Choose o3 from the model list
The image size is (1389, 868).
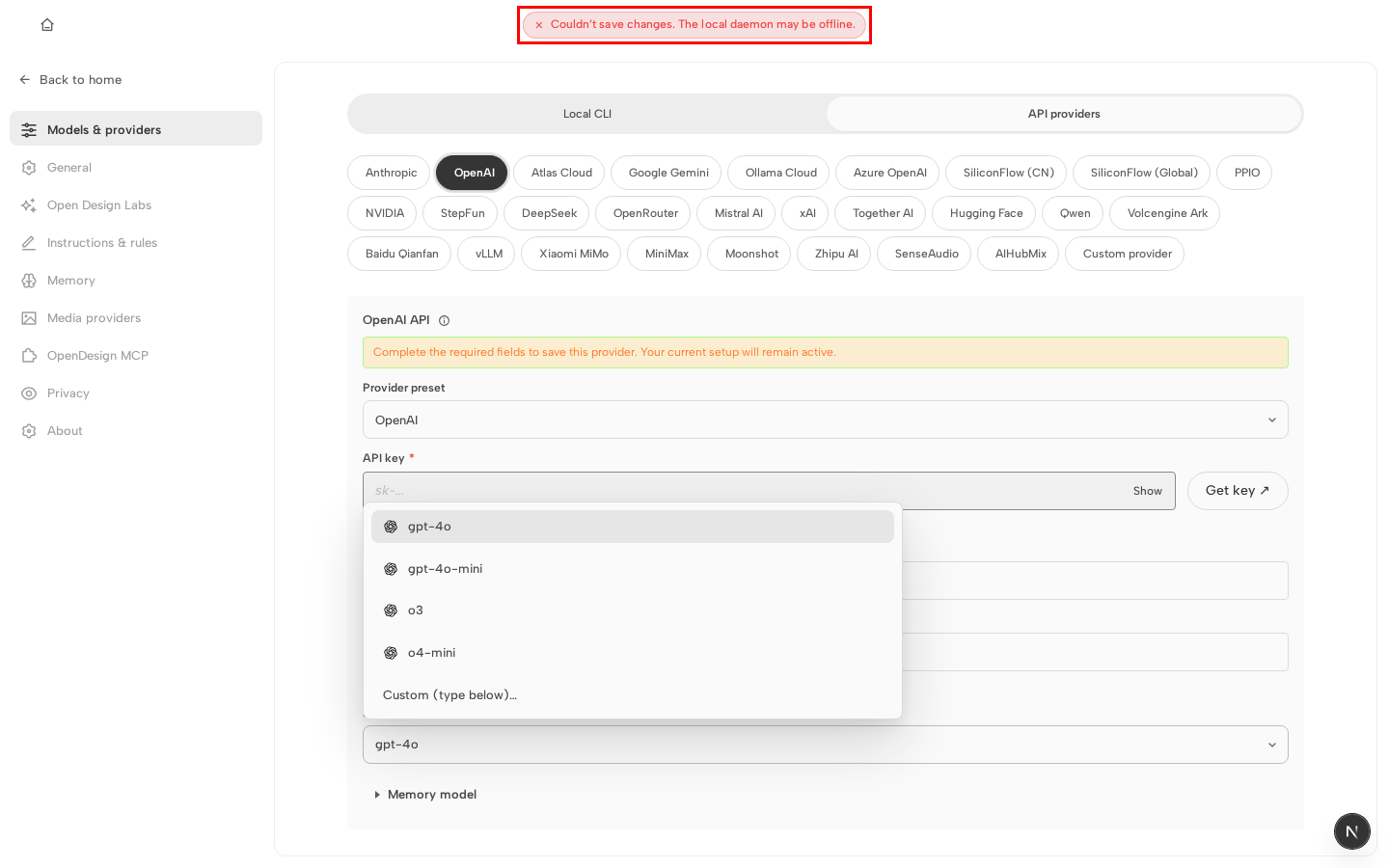click(x=633, y=610)
